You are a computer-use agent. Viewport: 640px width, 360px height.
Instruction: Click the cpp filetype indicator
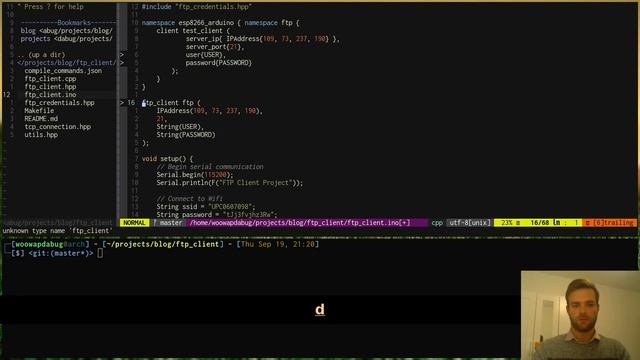point(437,223)
